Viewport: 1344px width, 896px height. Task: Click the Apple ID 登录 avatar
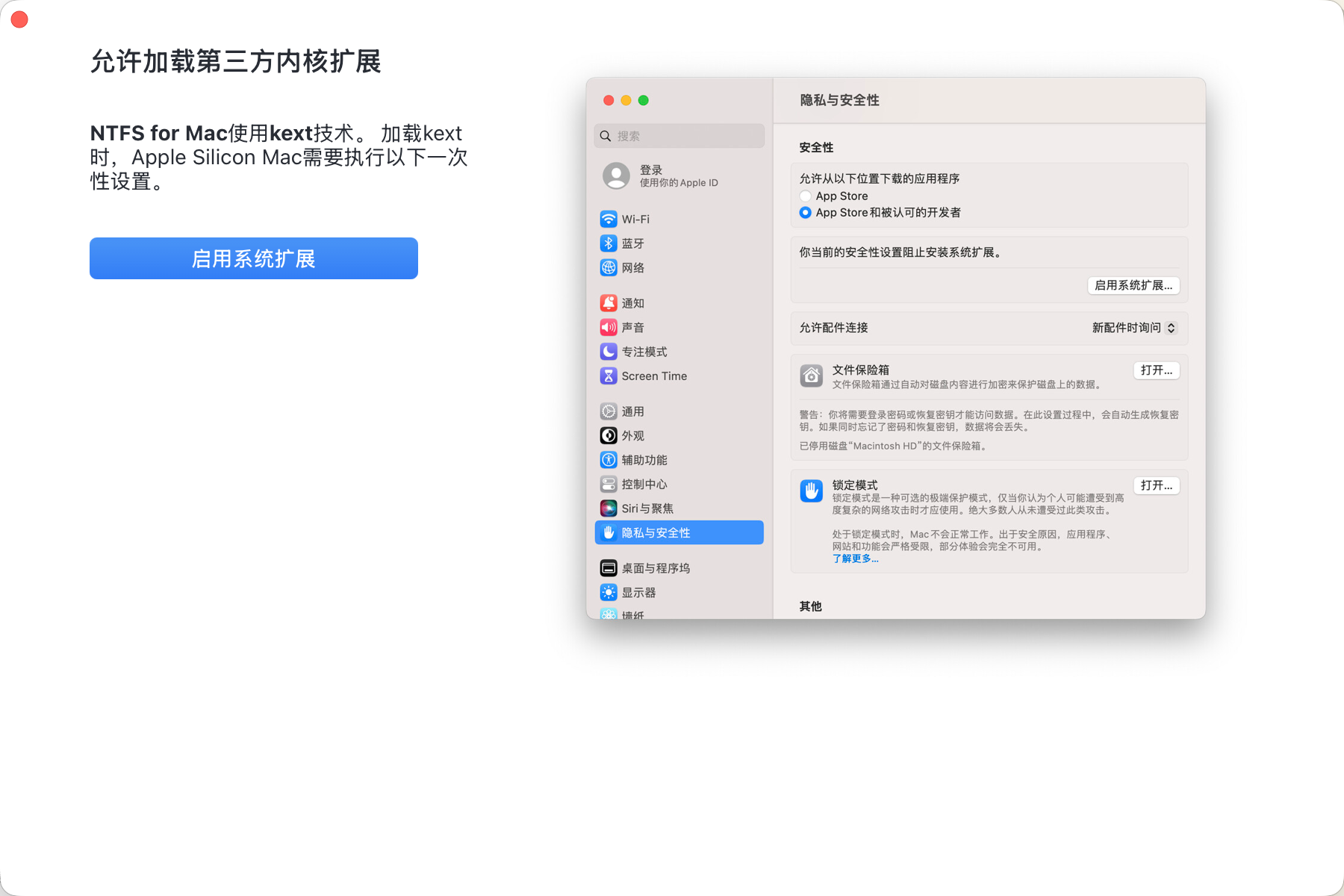[x=616, y=176]
